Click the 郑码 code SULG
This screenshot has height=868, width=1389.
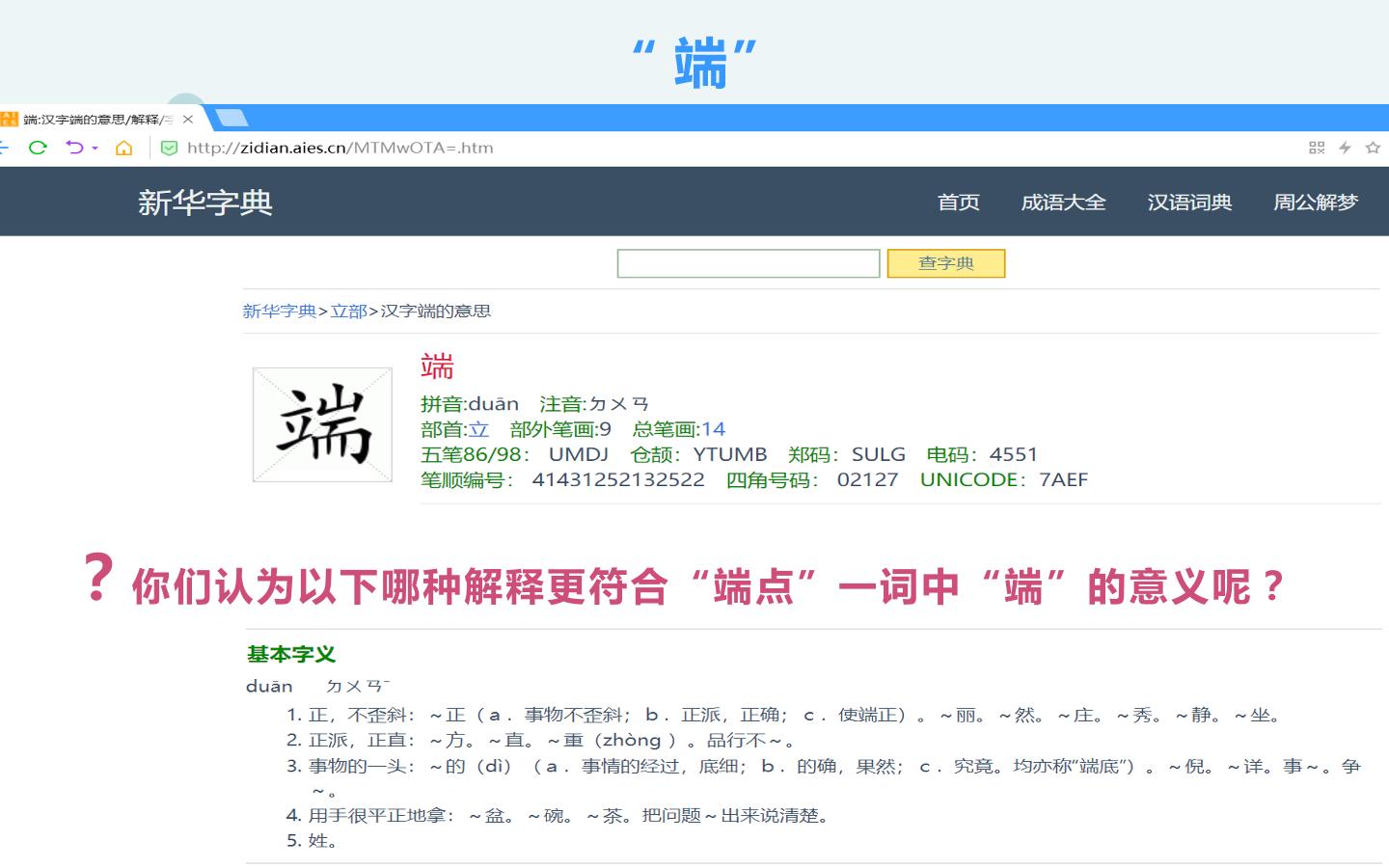(879, 454)
